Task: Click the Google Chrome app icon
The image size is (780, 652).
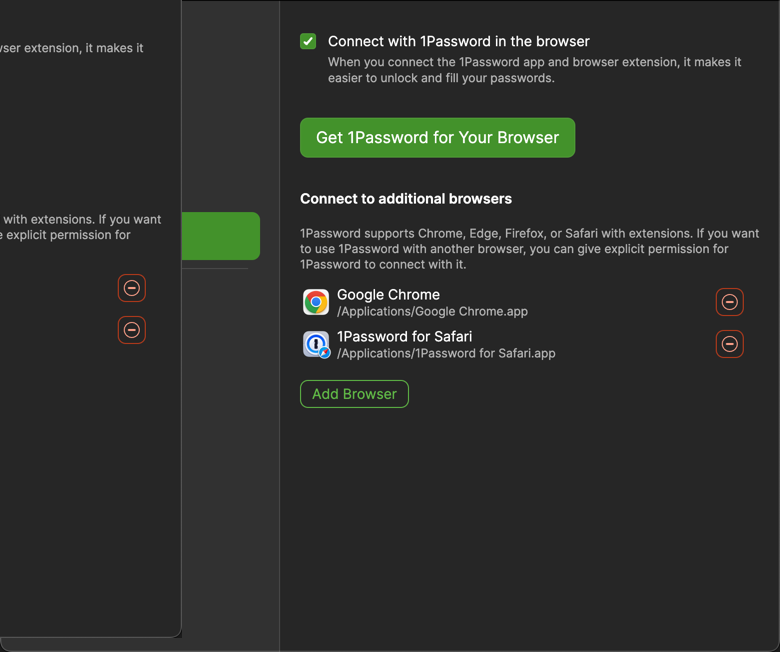Action: pyautogui.click(x=316, y=302)
